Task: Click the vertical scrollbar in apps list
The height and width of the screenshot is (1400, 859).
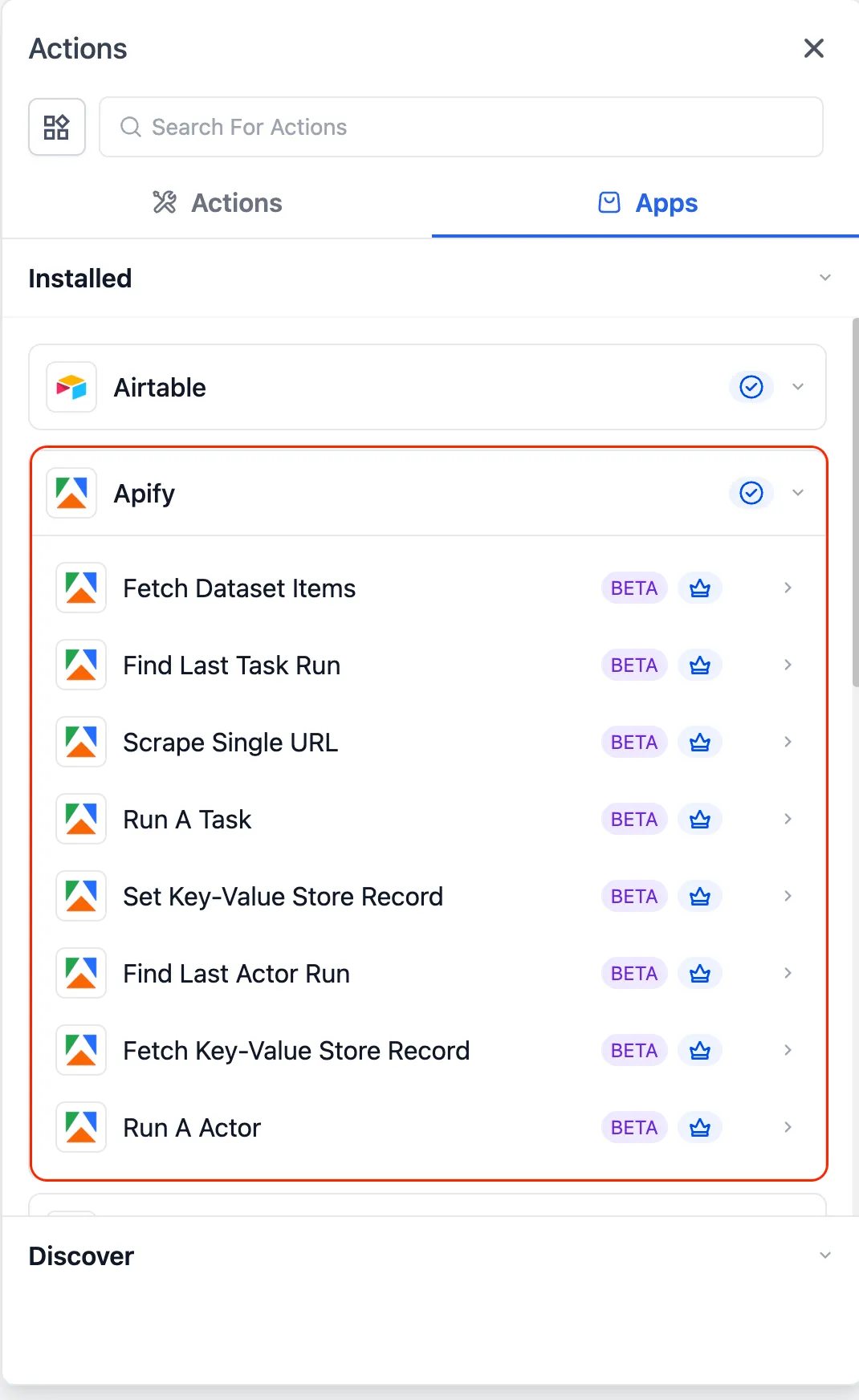Action: click(855, 503)
